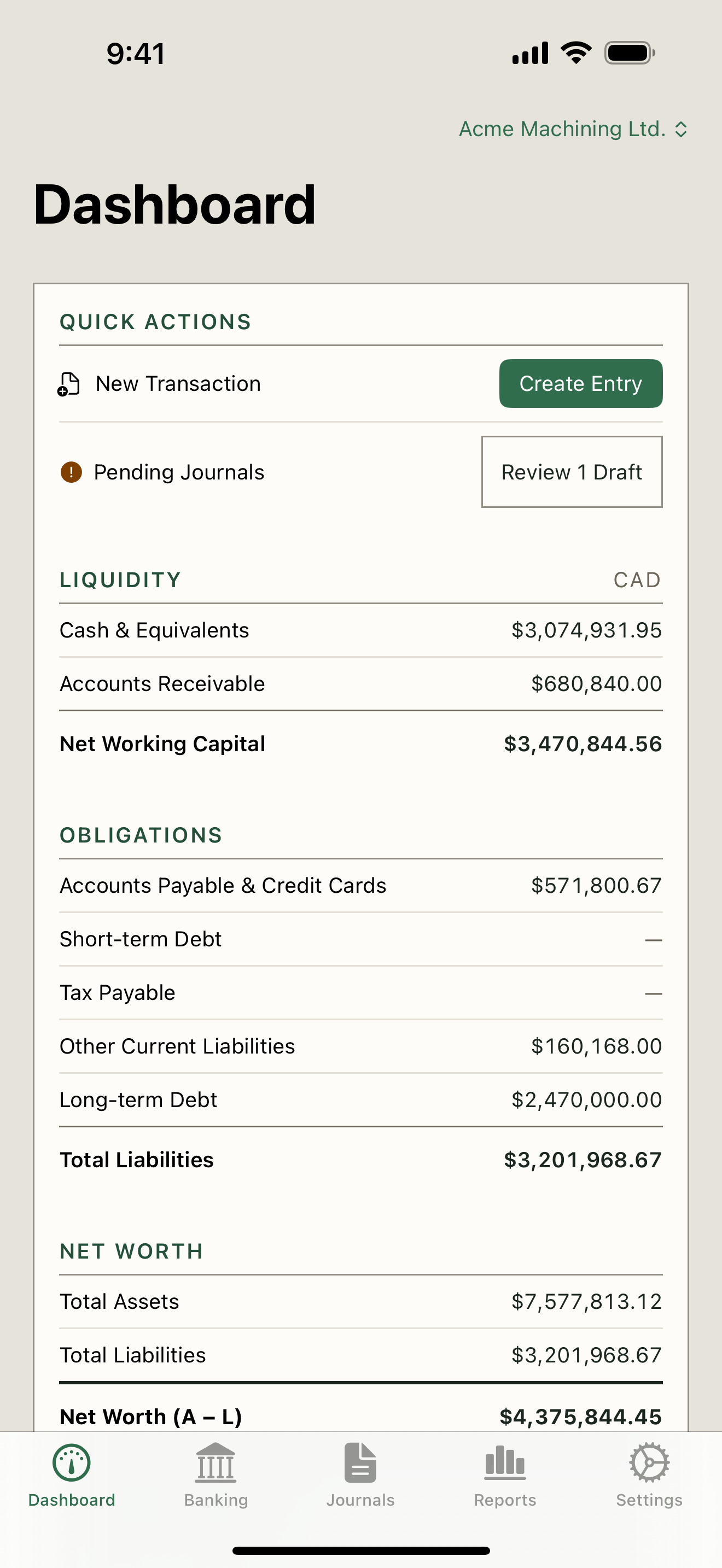Open the Accounts Receivable row

[x=360, y=683]
